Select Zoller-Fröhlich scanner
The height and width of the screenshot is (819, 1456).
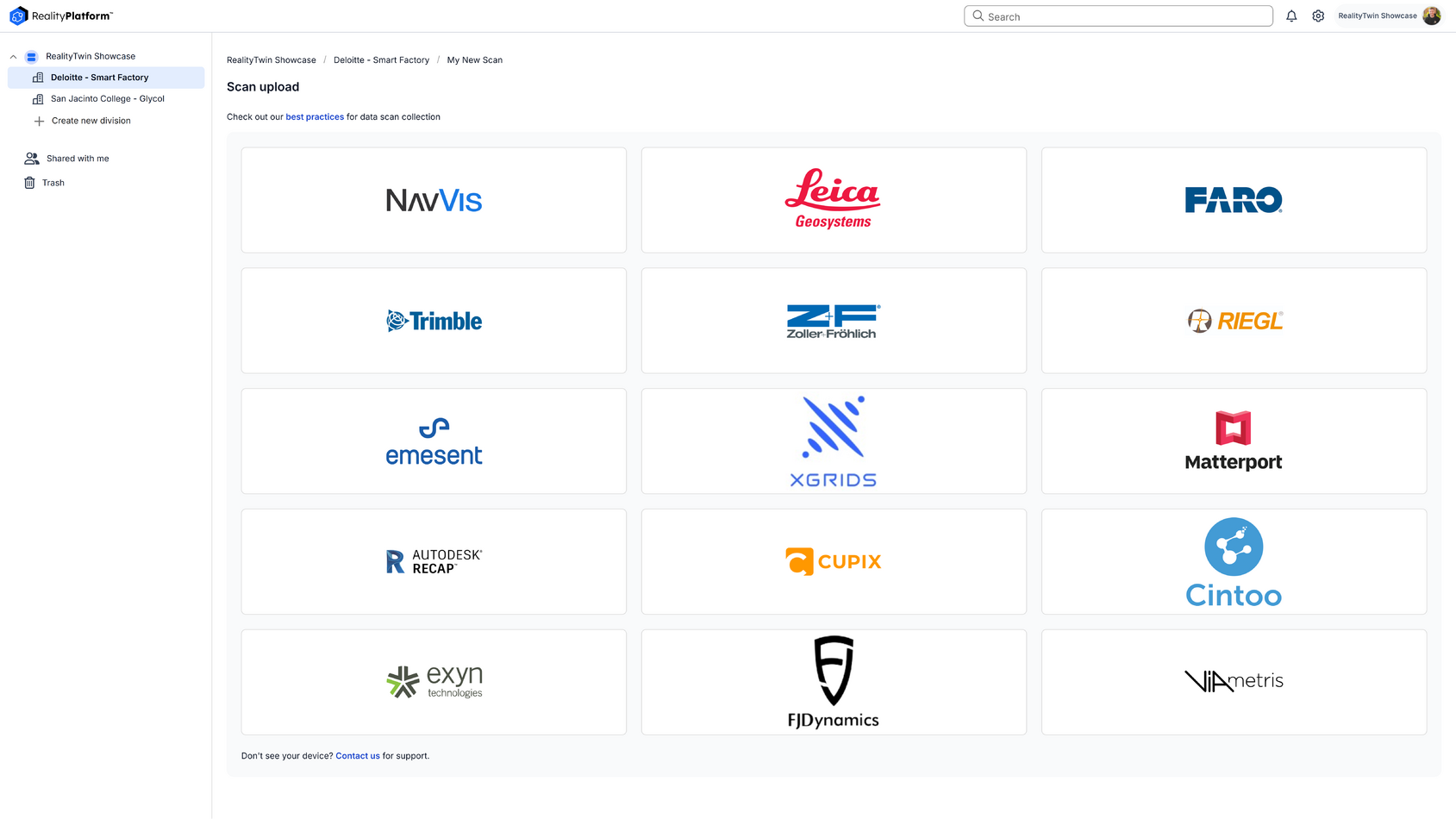[x=833, y=320]
